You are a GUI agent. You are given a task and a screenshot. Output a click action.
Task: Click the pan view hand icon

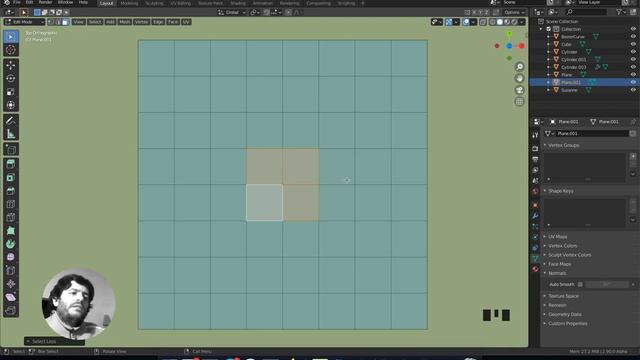[x=519, y=78]
